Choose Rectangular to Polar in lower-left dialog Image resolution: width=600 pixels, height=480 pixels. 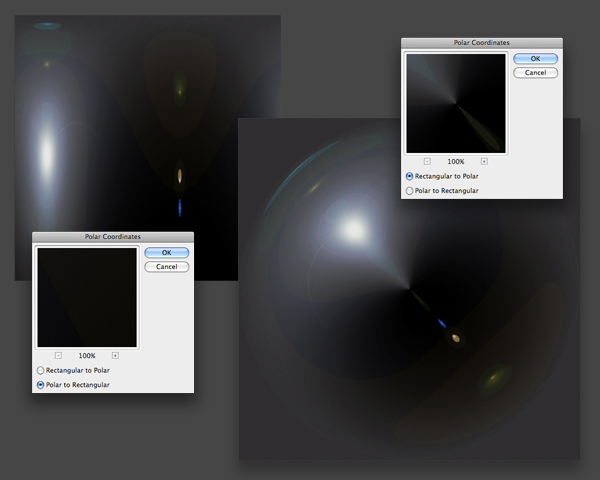point(41,370)
